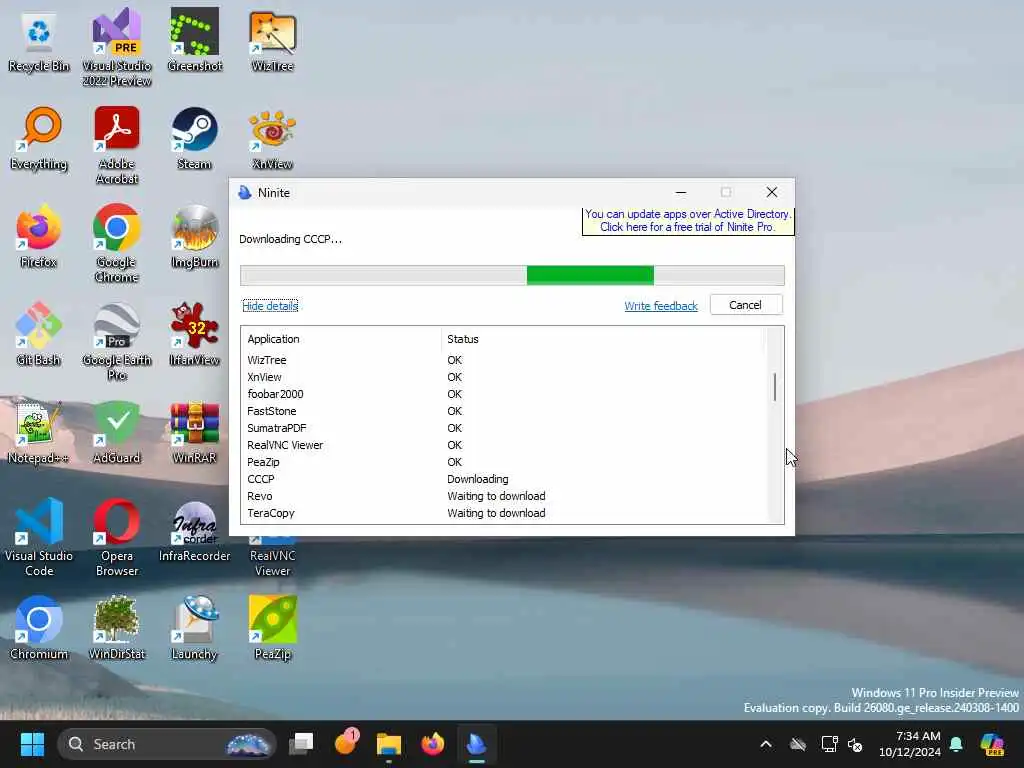1024x768 pixels.
Task: Open the Opera Browser shortcut
Action: click(117, 537)
